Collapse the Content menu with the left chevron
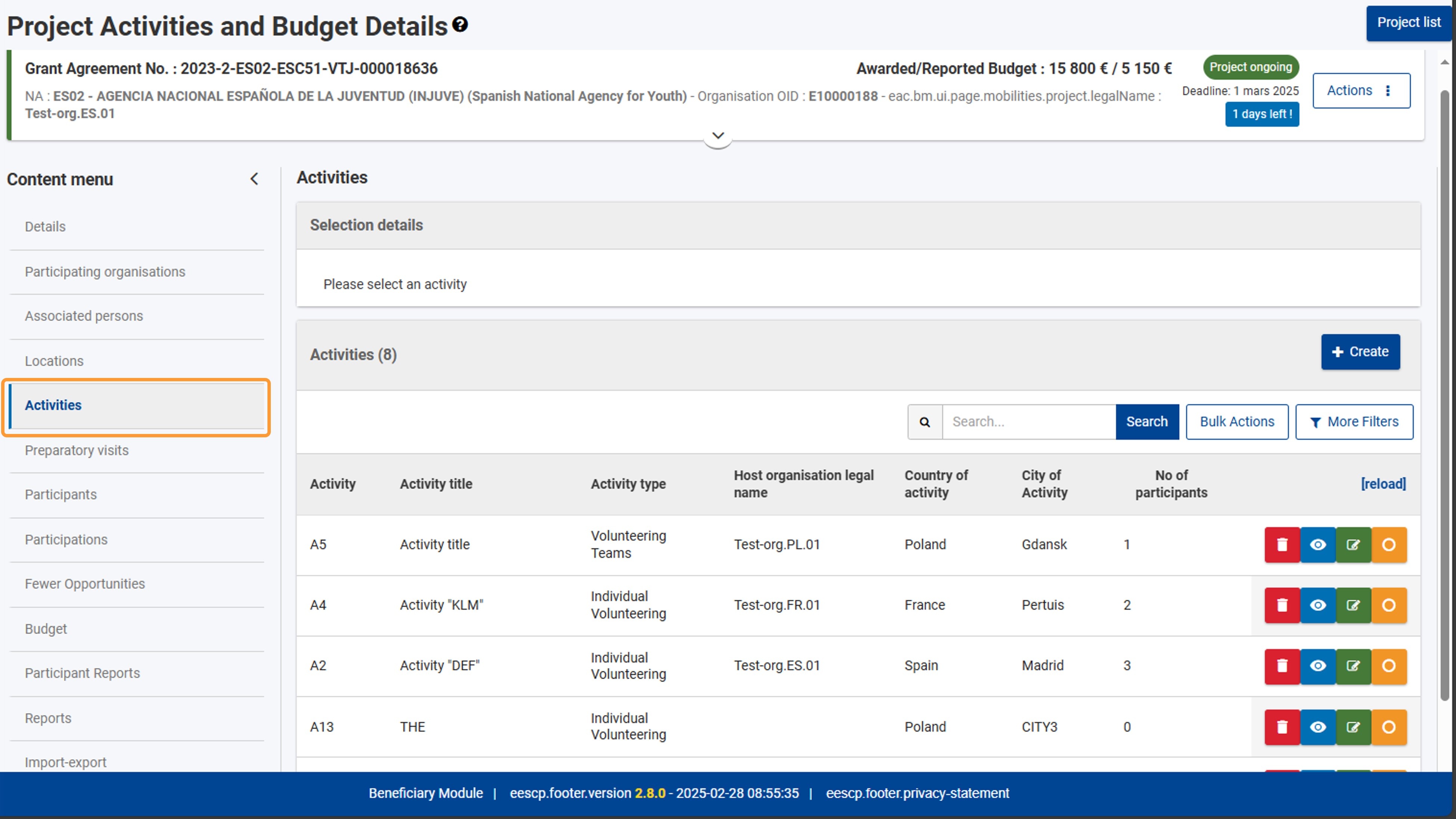Viewport: 1456px width, 819px height. (x=254, y=179)
